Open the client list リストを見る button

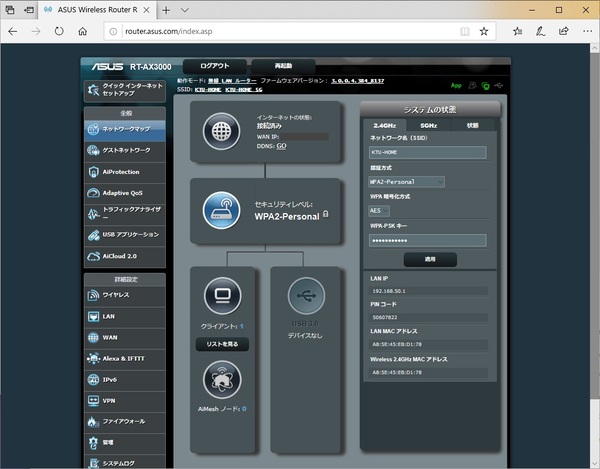(222, 344)
